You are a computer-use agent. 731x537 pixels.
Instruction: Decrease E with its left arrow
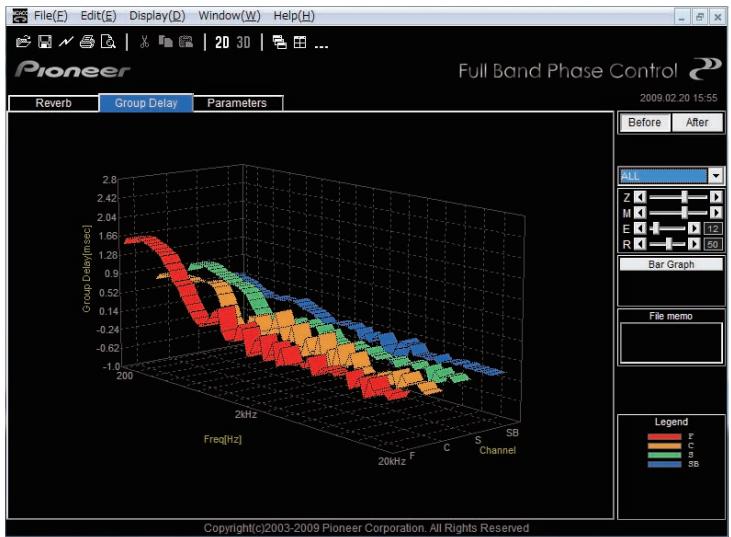click(x=640, y=228)
